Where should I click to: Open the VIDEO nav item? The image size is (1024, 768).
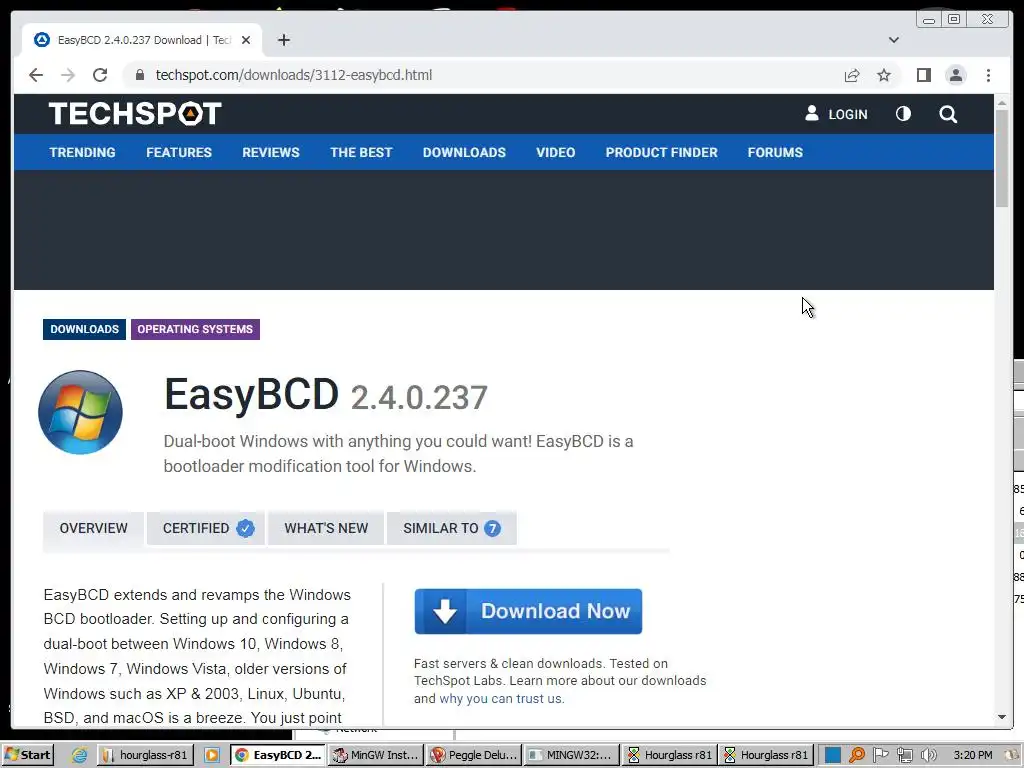[556, 152]
